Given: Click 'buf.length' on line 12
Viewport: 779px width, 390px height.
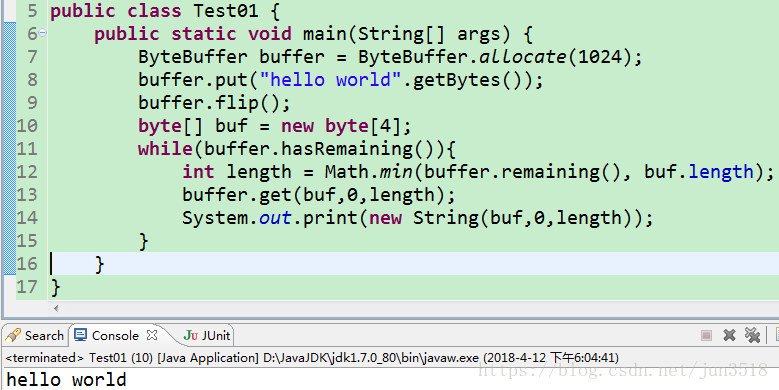Looking at the screenshot, I should pyautogui.click(x=699, y=171).
